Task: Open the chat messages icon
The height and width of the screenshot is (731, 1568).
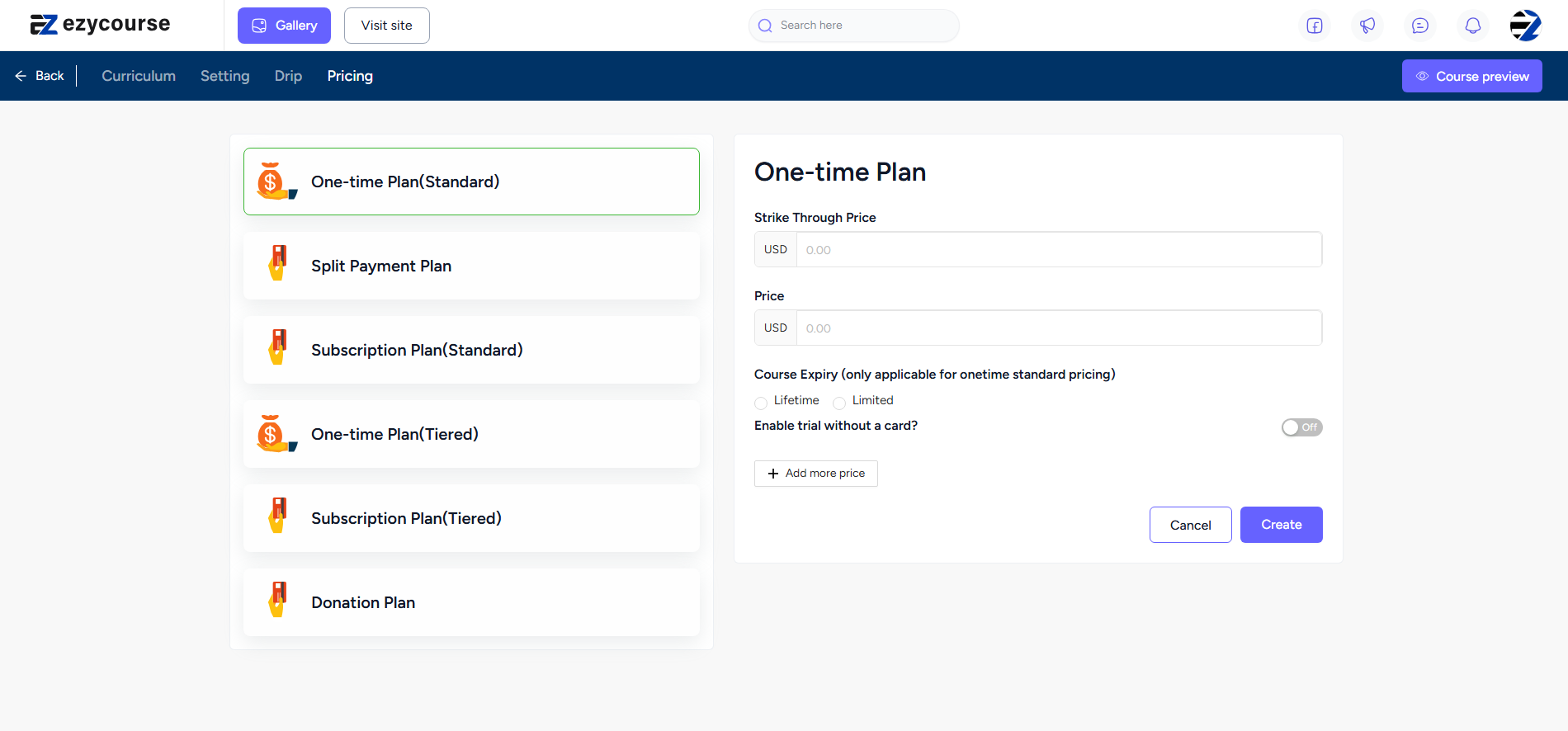Action: [1420, 26]
